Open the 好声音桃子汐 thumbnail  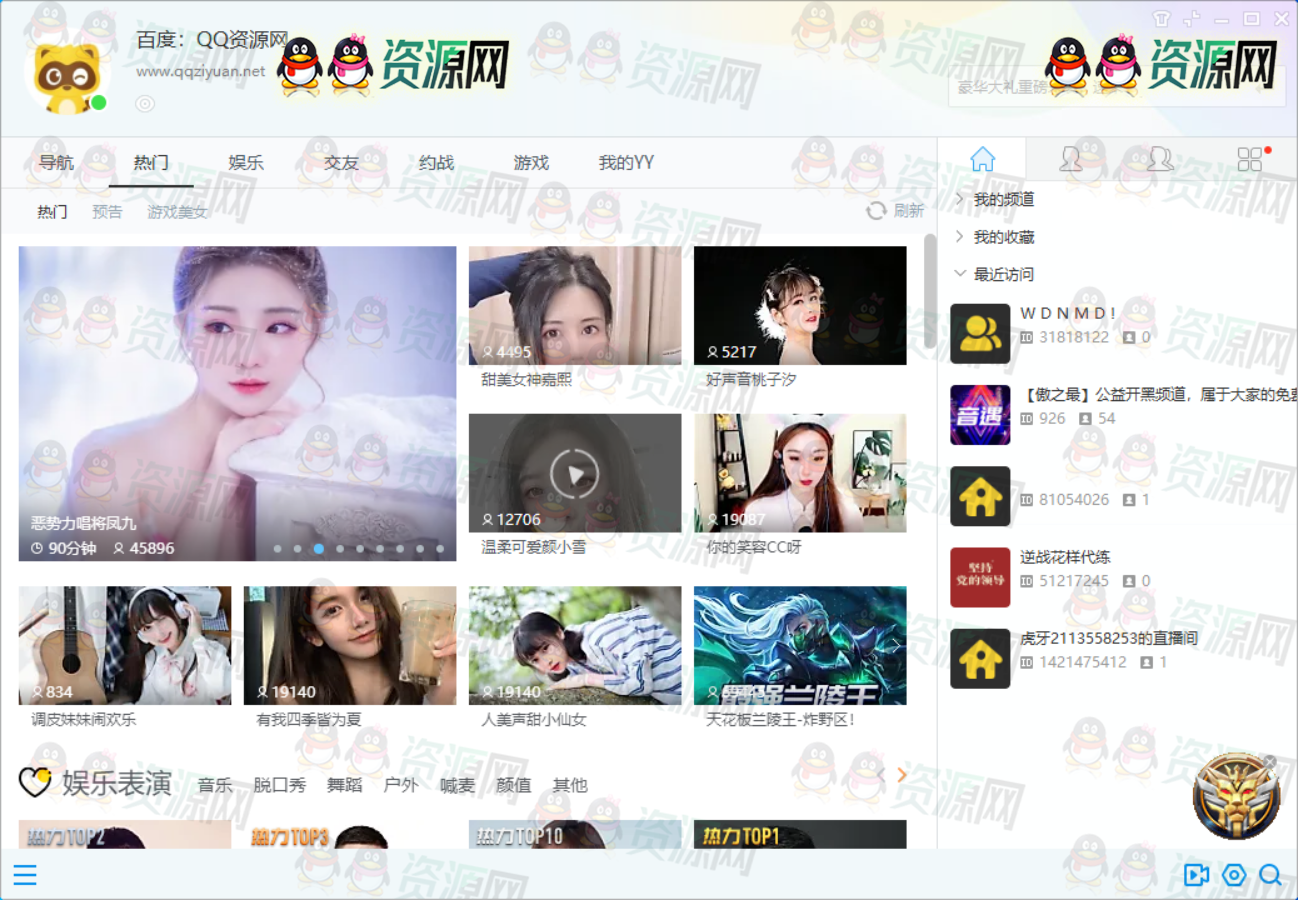(800, 306)
